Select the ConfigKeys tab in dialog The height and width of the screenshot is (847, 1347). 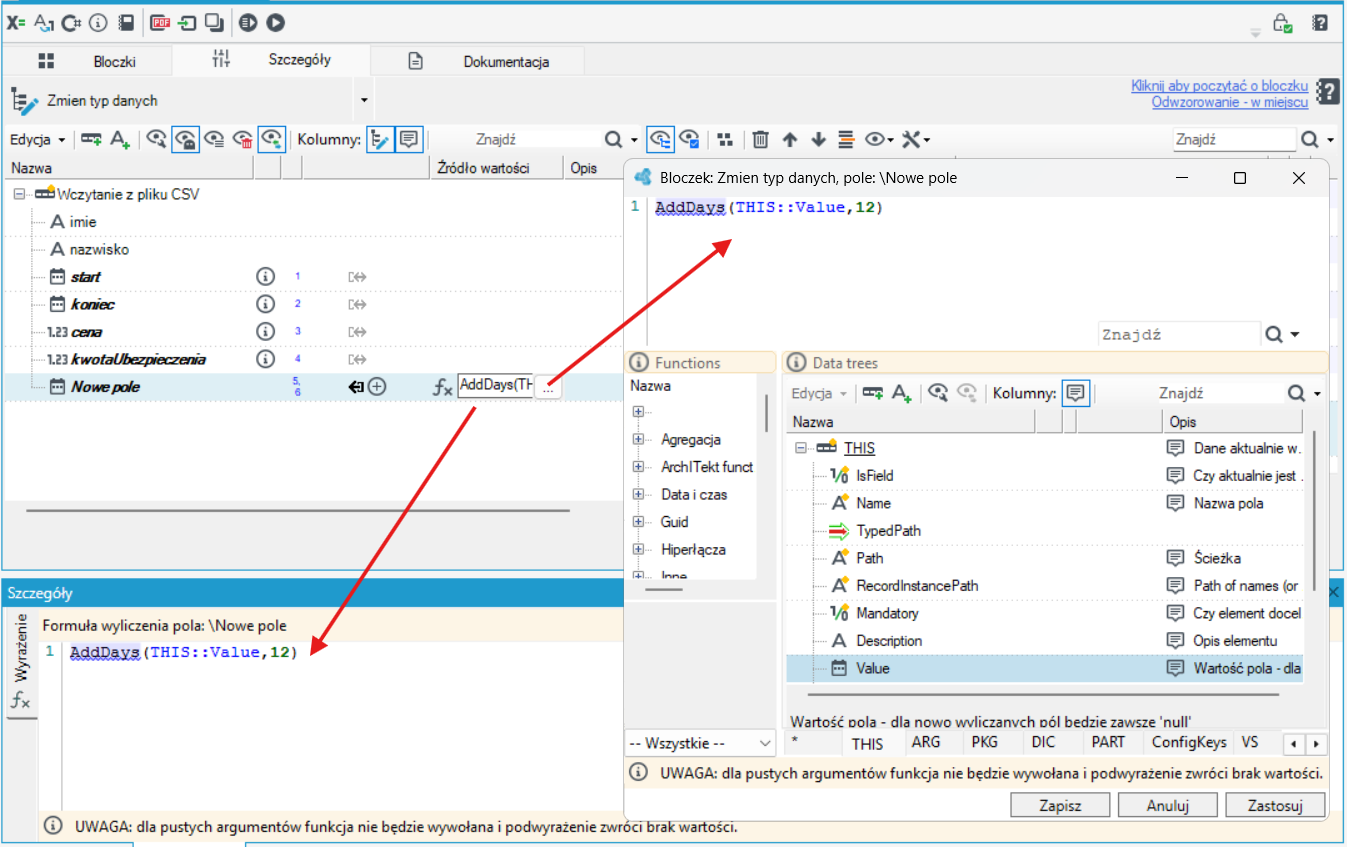click(x=1189, y=742)
